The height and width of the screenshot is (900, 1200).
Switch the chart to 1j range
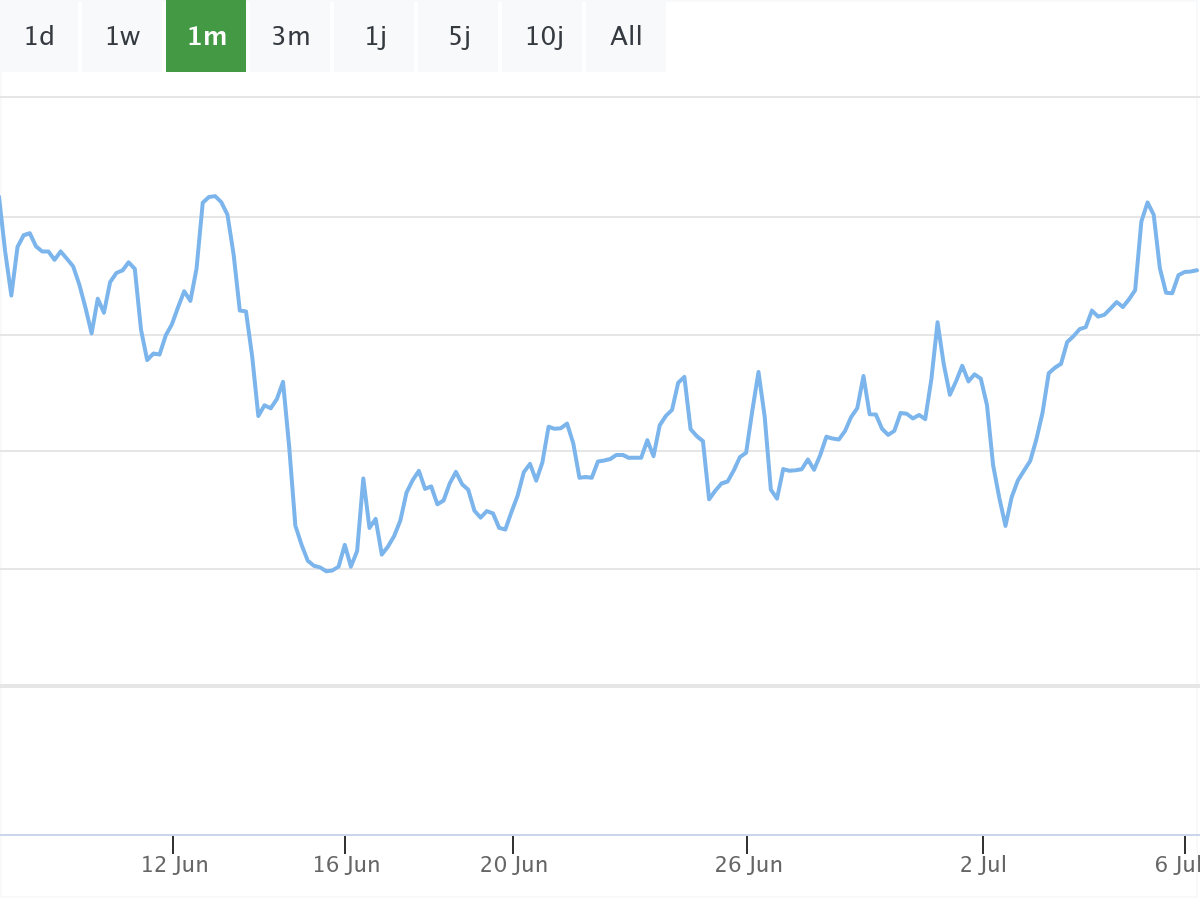[x=375, y=37]
